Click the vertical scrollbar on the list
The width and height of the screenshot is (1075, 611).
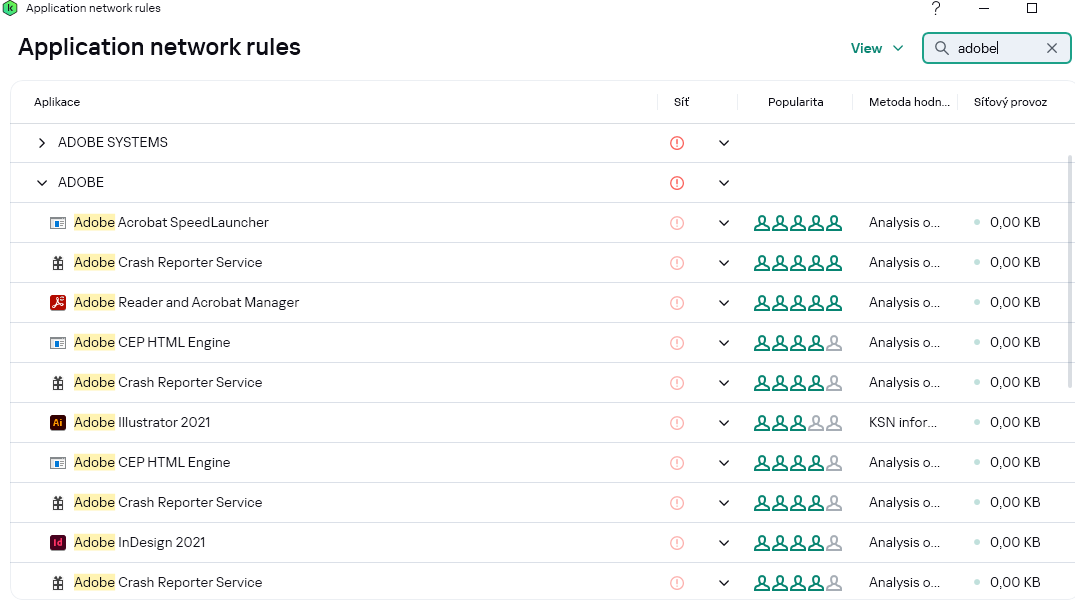tap(1071, 270)
